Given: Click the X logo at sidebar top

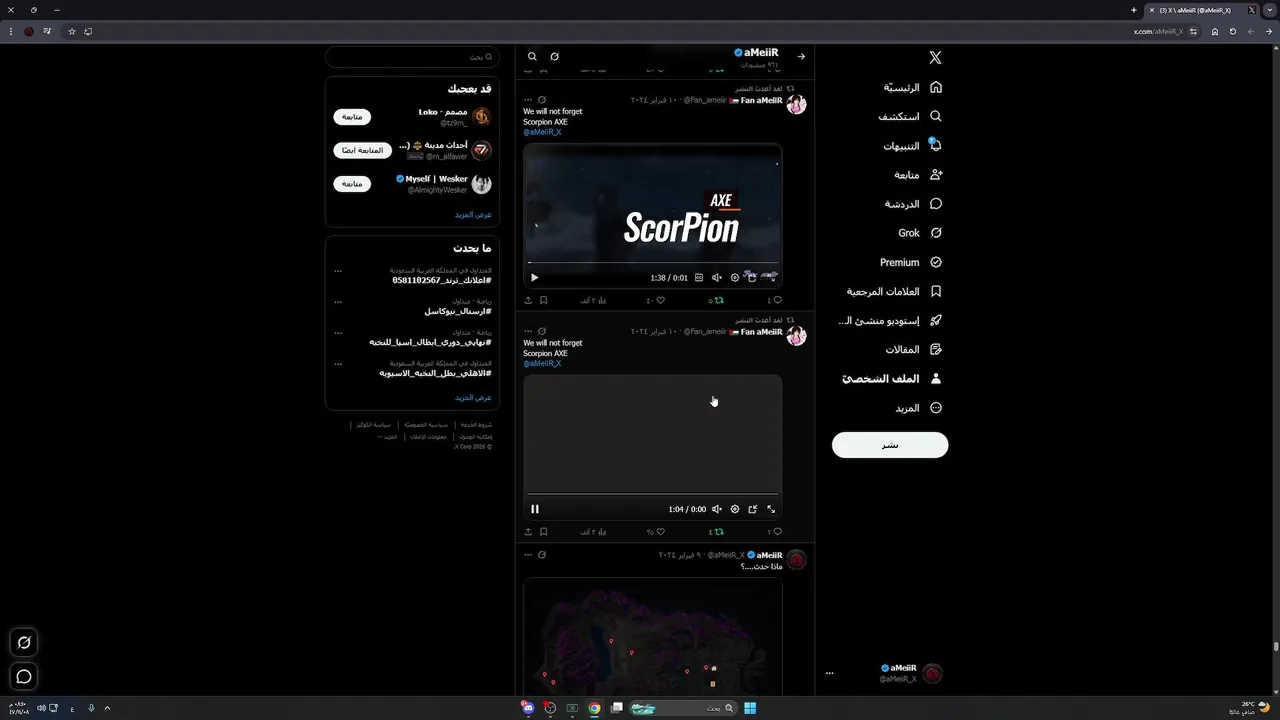Looking at the screenshot, I should point(935,58).
